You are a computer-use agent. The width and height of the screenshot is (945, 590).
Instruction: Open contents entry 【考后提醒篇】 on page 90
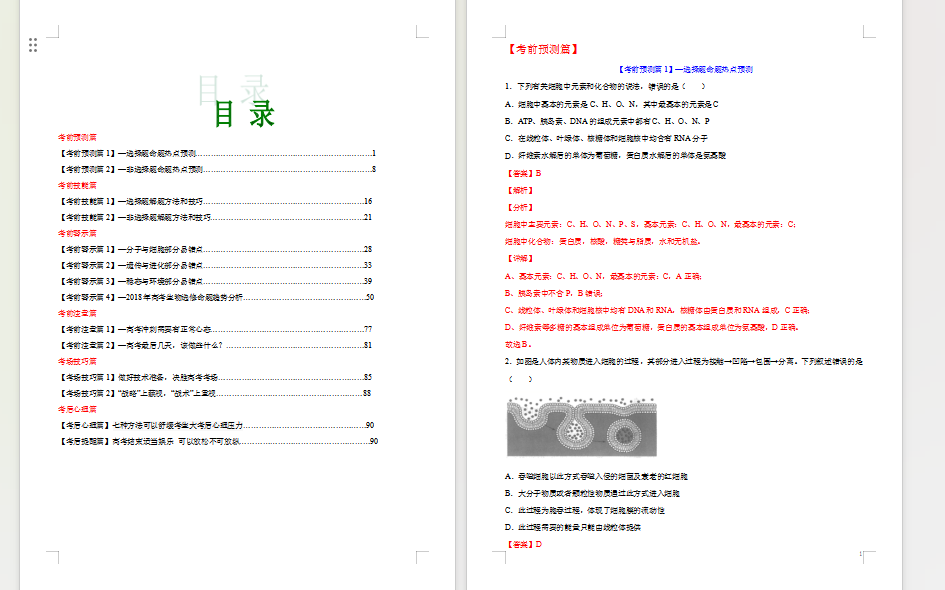point(218,441)
